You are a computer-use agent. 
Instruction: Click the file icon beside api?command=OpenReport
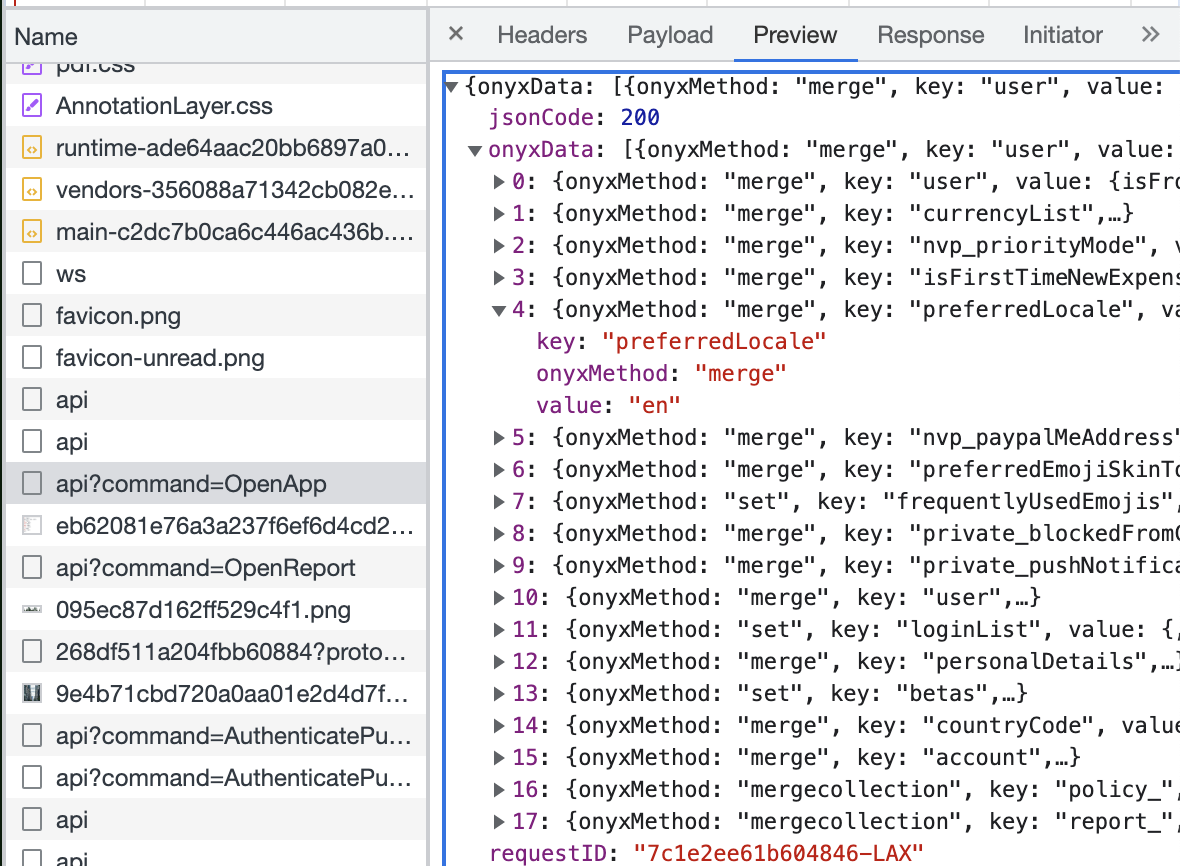pyautogui.click(x=32, y=567)
